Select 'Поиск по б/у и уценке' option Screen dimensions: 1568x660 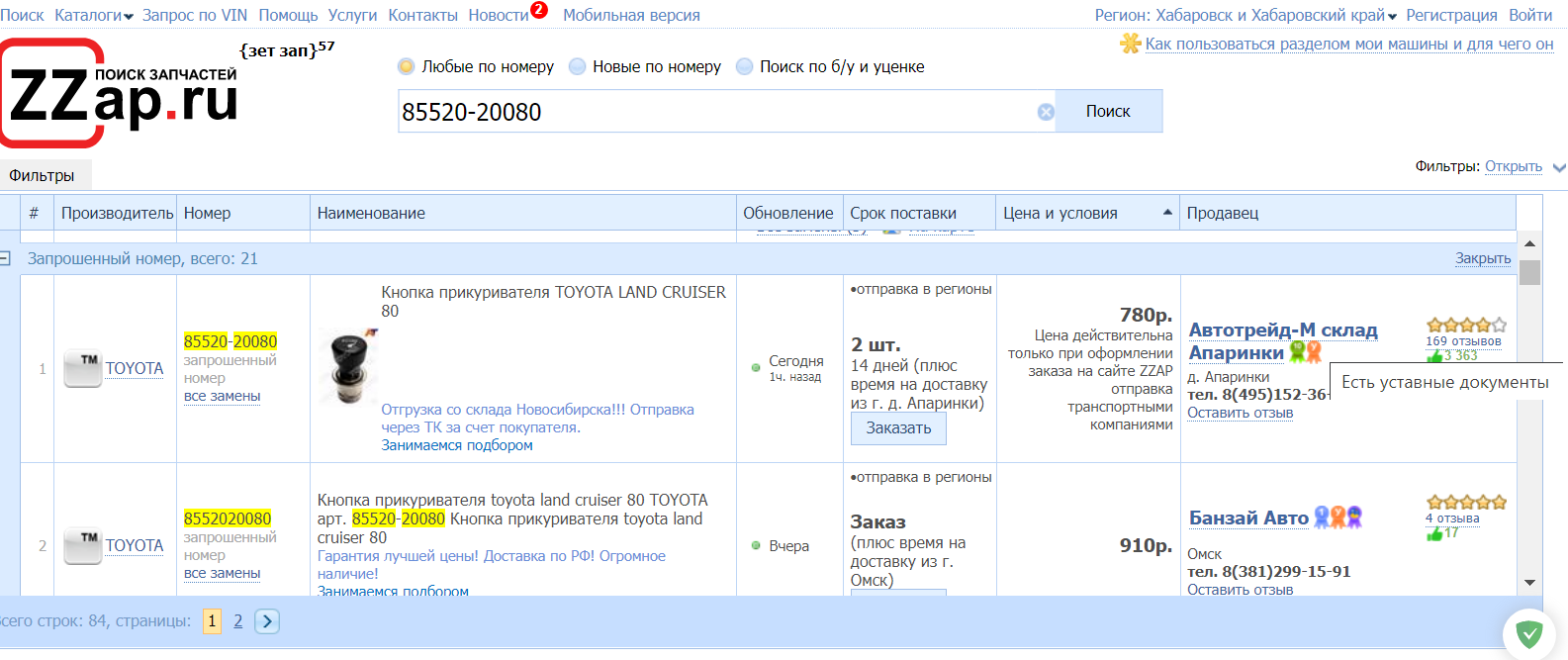pos(745,66)
